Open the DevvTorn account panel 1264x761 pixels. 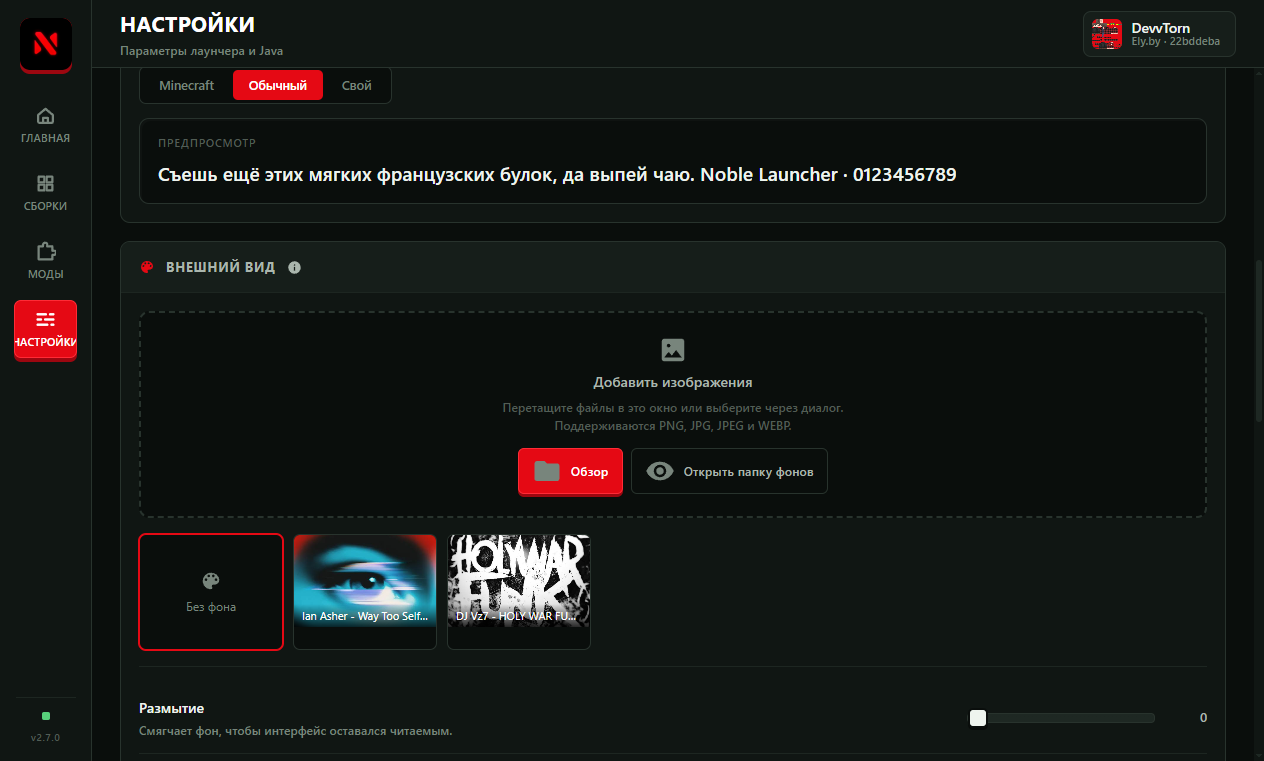click(x=1159, y=34)
